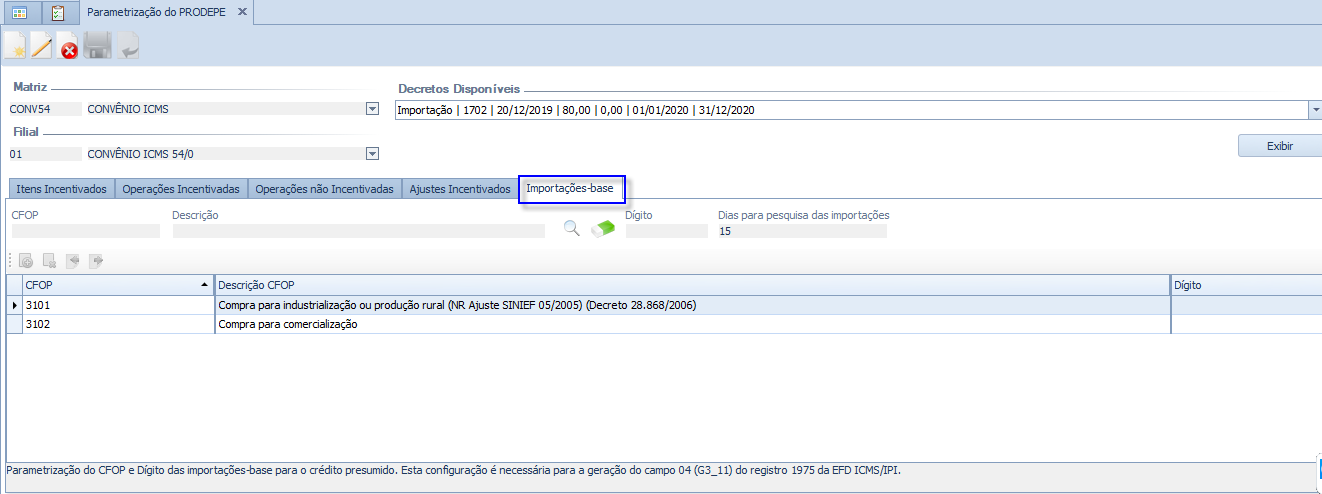1322x494 pixels.
Task: Sort by the CFOP column header
Action: coord(117,285)
